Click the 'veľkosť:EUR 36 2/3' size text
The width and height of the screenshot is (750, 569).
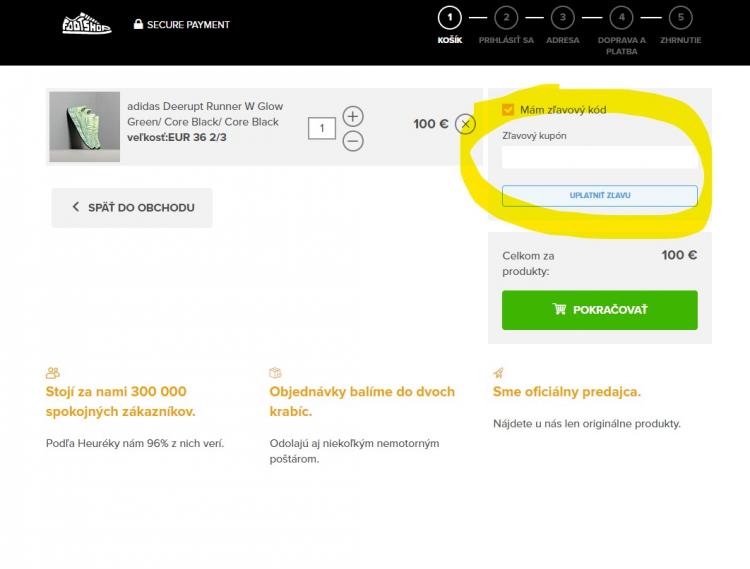[176, 137]
